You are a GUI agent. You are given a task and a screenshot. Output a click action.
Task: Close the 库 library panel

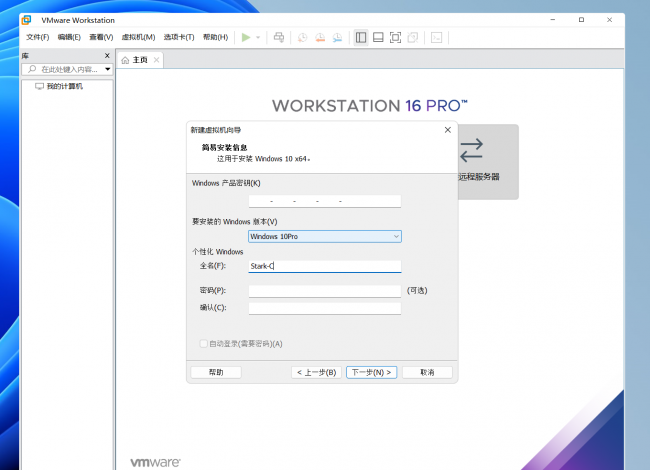(107, 56)
